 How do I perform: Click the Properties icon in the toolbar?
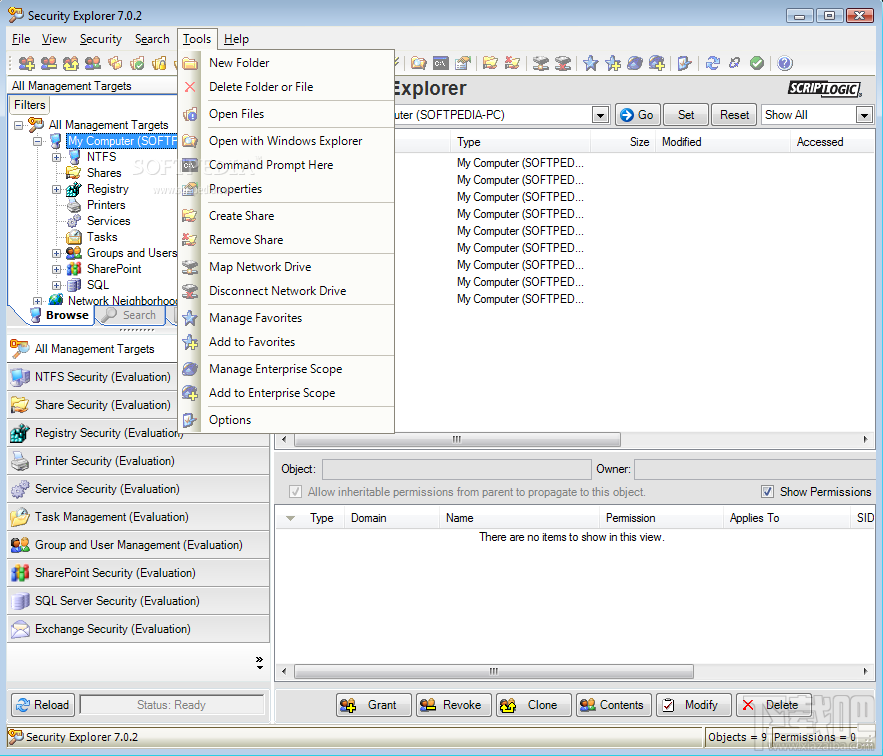(463, 63)
